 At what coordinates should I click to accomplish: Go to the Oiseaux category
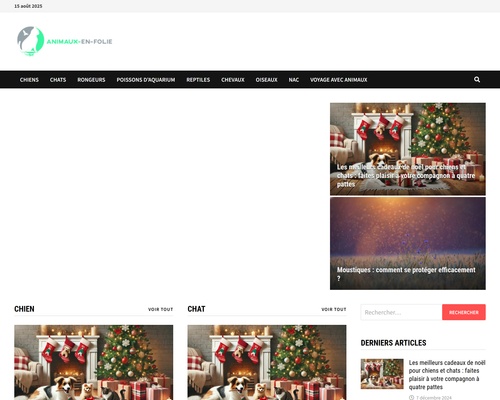pos(266,80)
